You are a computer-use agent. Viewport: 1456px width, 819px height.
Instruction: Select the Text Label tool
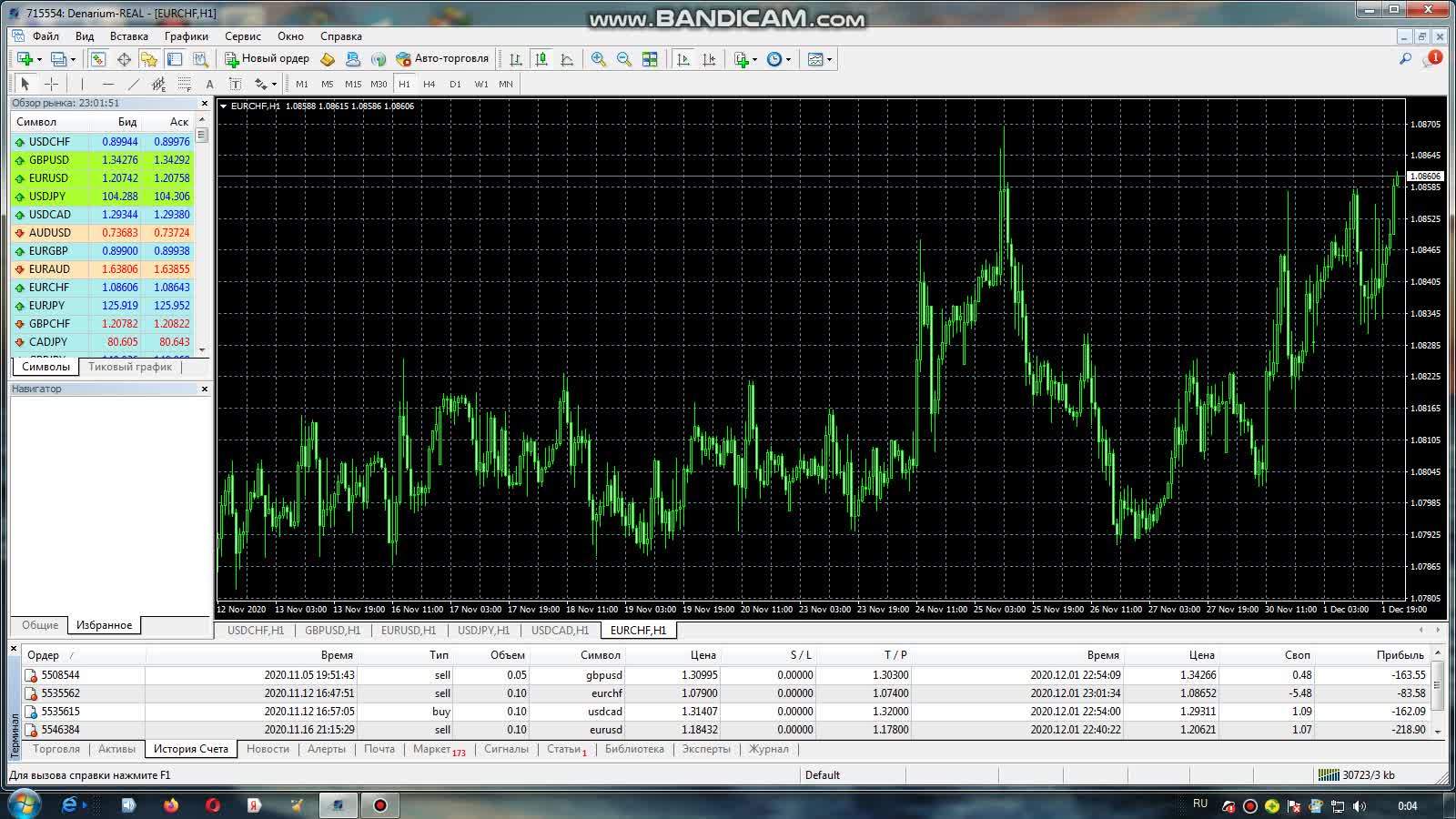pyautogui.click(x=235, y=84)
